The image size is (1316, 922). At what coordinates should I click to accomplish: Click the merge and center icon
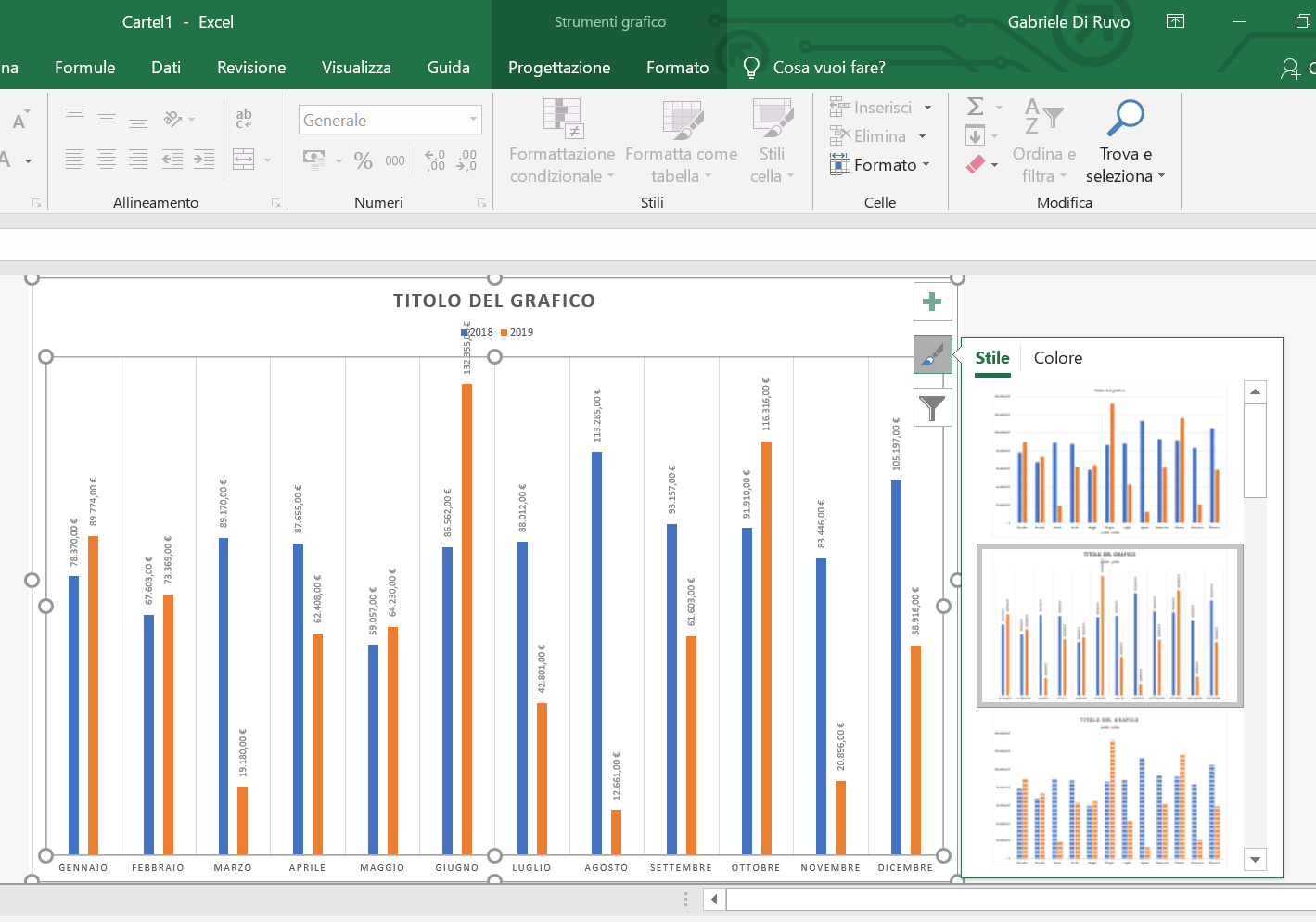tap(243, 160)
